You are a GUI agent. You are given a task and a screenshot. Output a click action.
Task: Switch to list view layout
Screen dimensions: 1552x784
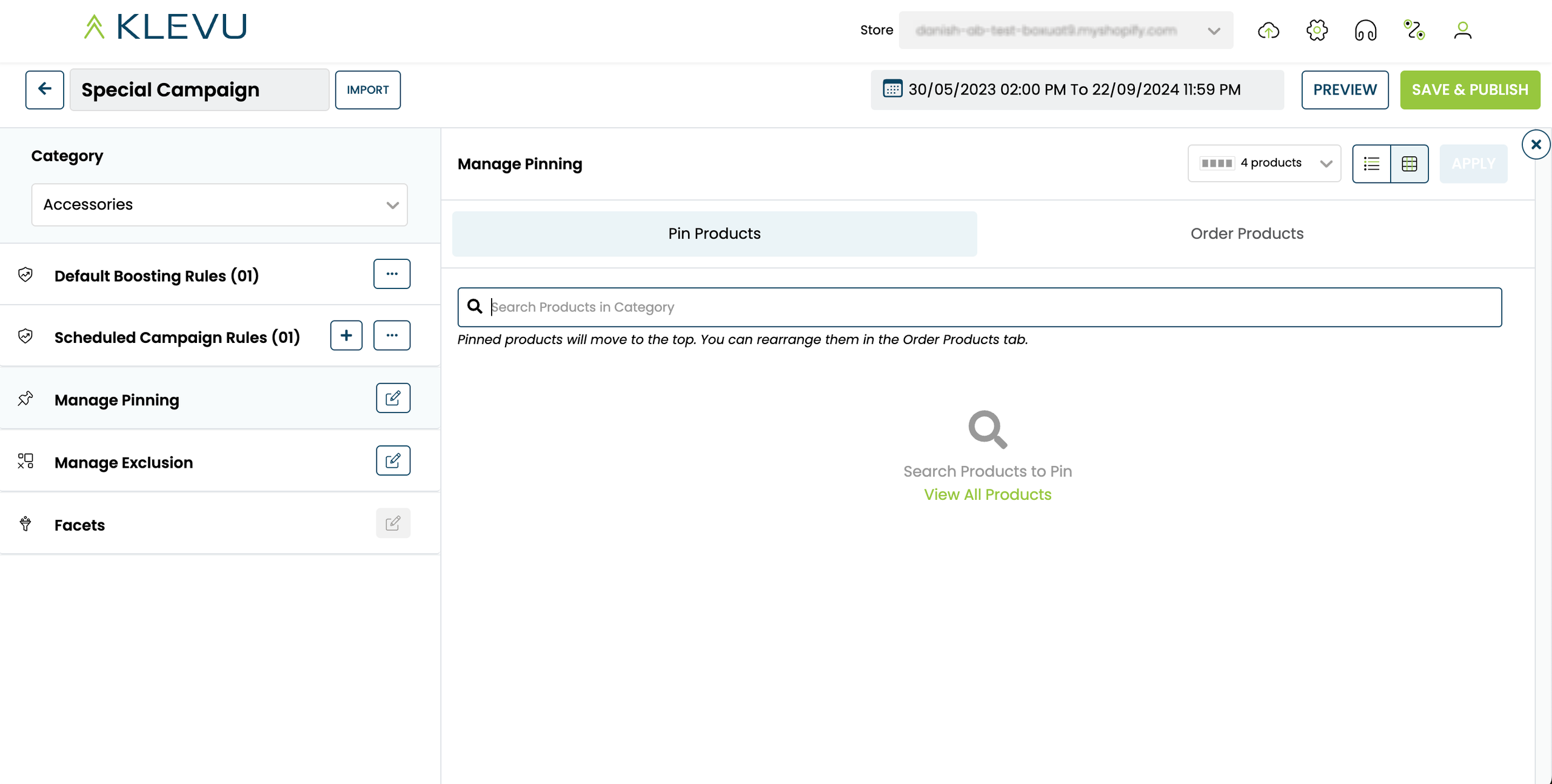(x=1371, y=164)
